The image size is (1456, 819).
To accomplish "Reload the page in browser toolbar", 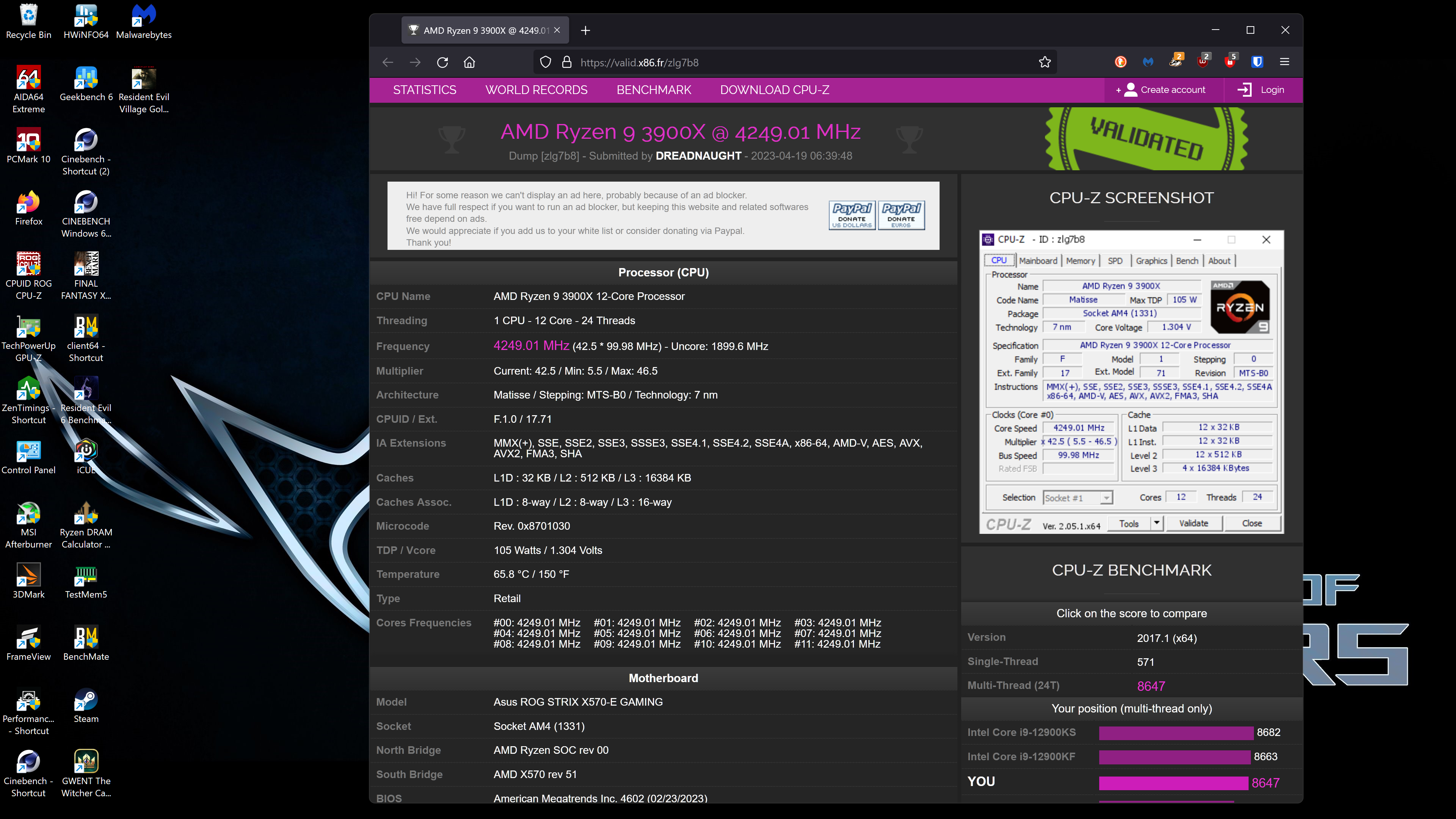I will [x=442, y=62].
